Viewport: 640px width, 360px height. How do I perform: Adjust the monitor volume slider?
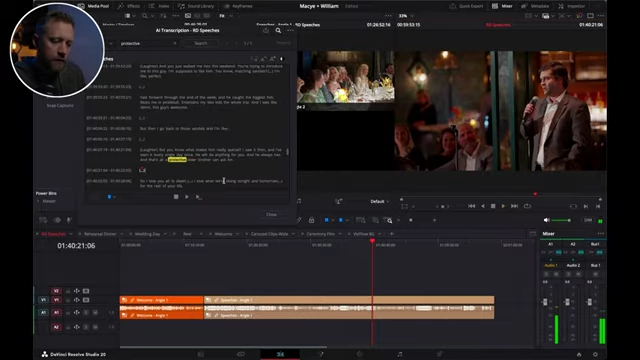tap(561, 220)
